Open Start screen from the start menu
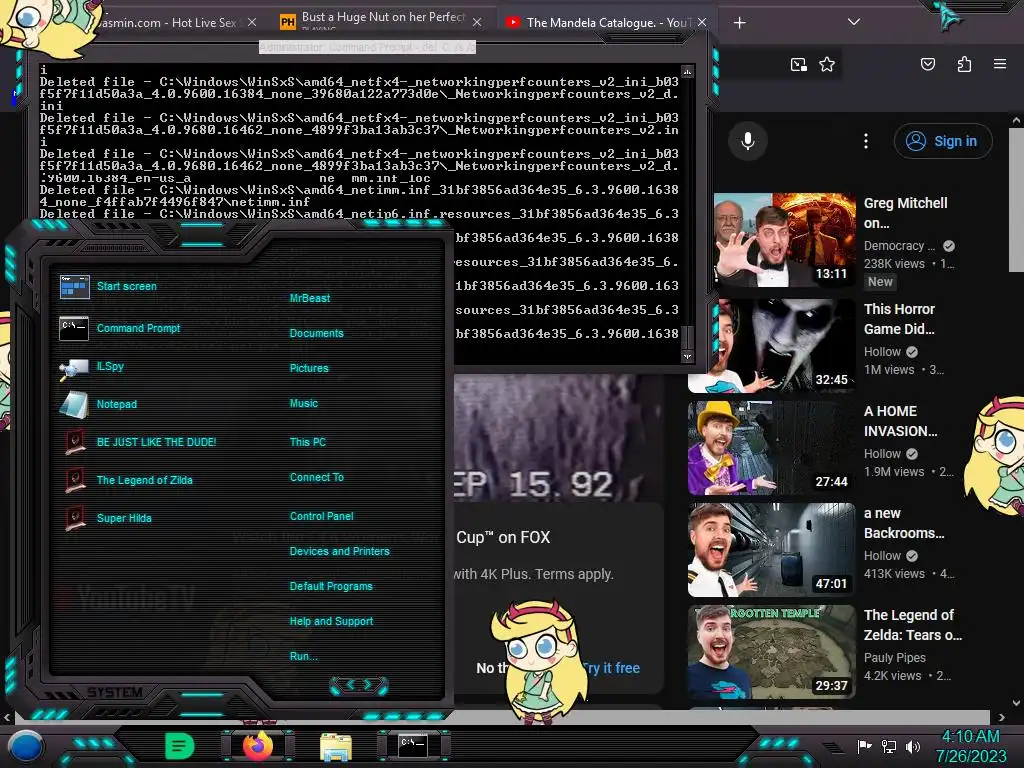The width and height of the screenshot is (1024, 768). coord(108,286)
